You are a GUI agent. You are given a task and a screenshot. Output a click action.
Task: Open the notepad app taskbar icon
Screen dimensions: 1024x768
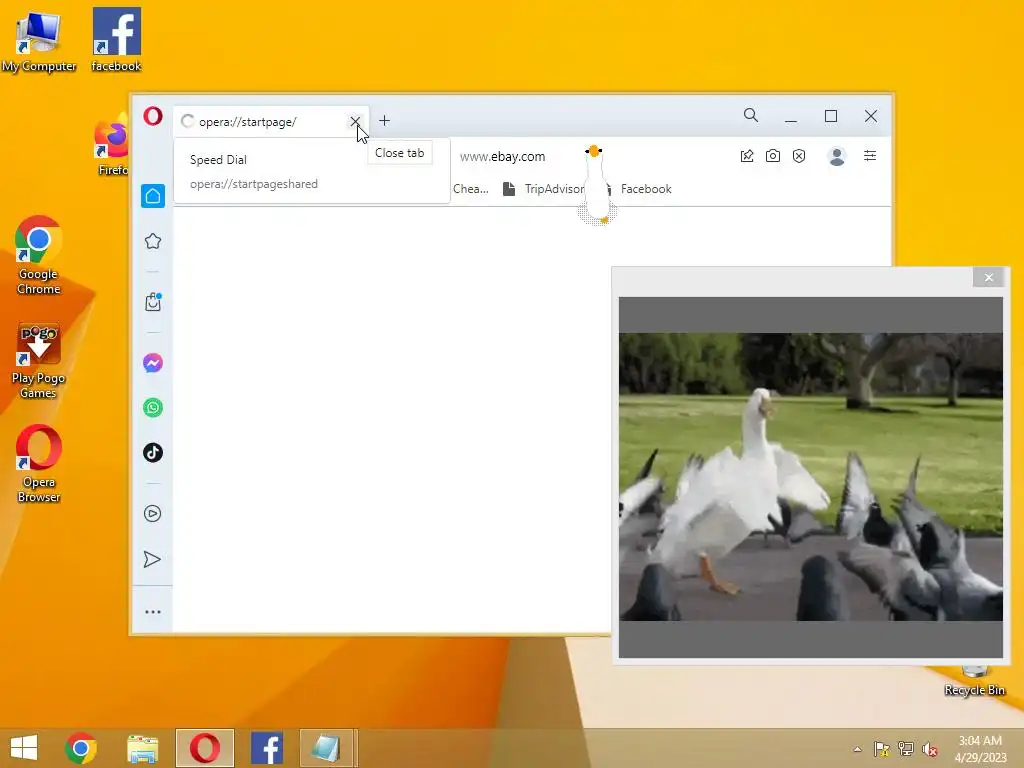coord(326,748)
